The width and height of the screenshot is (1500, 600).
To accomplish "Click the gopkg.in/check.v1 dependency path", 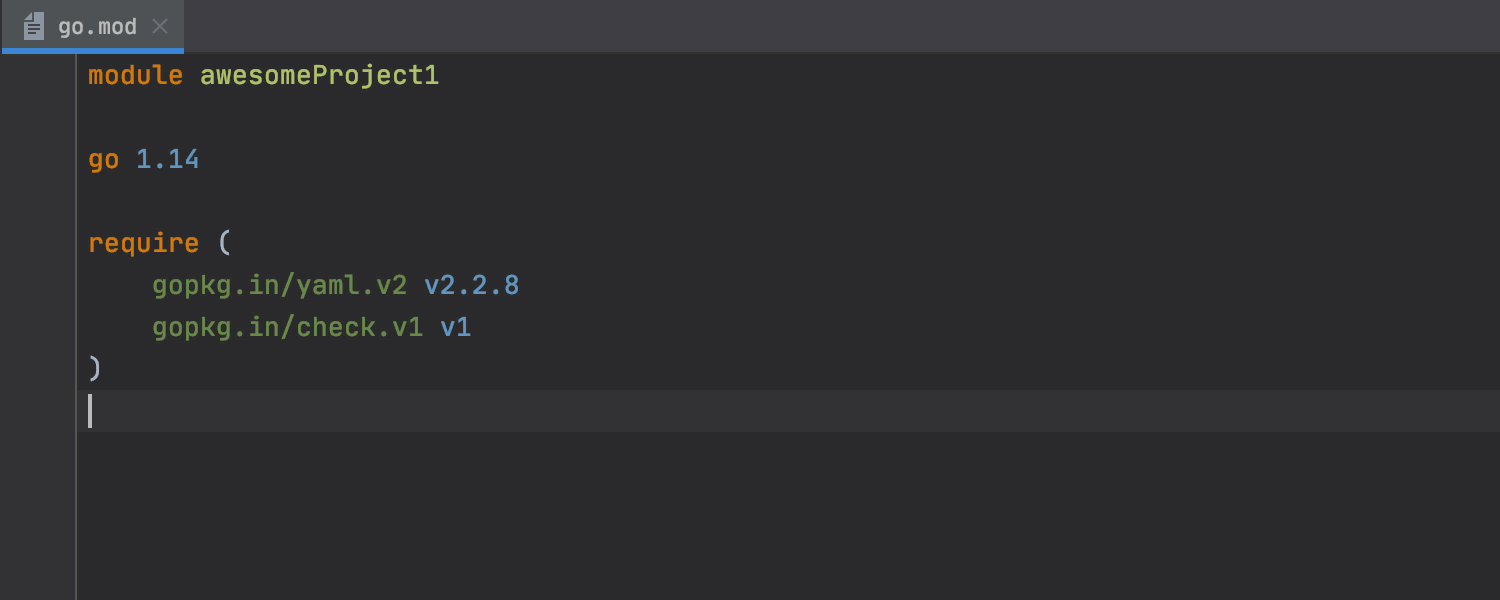I will pos(287,328).
